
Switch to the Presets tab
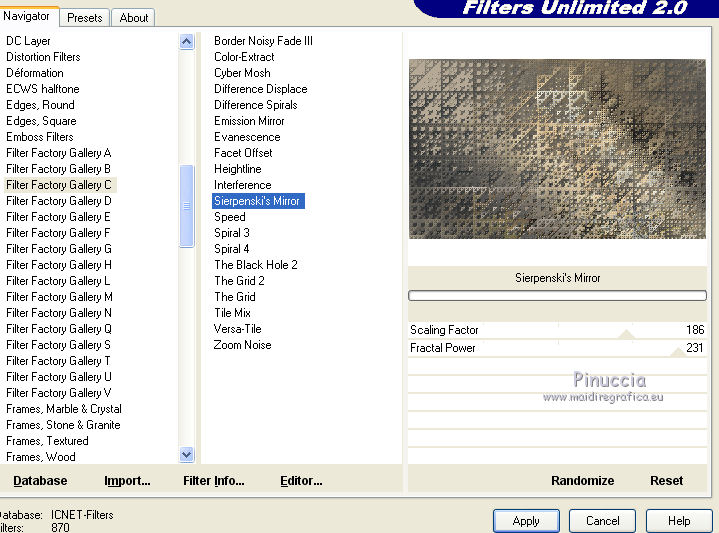pos(84,18)
